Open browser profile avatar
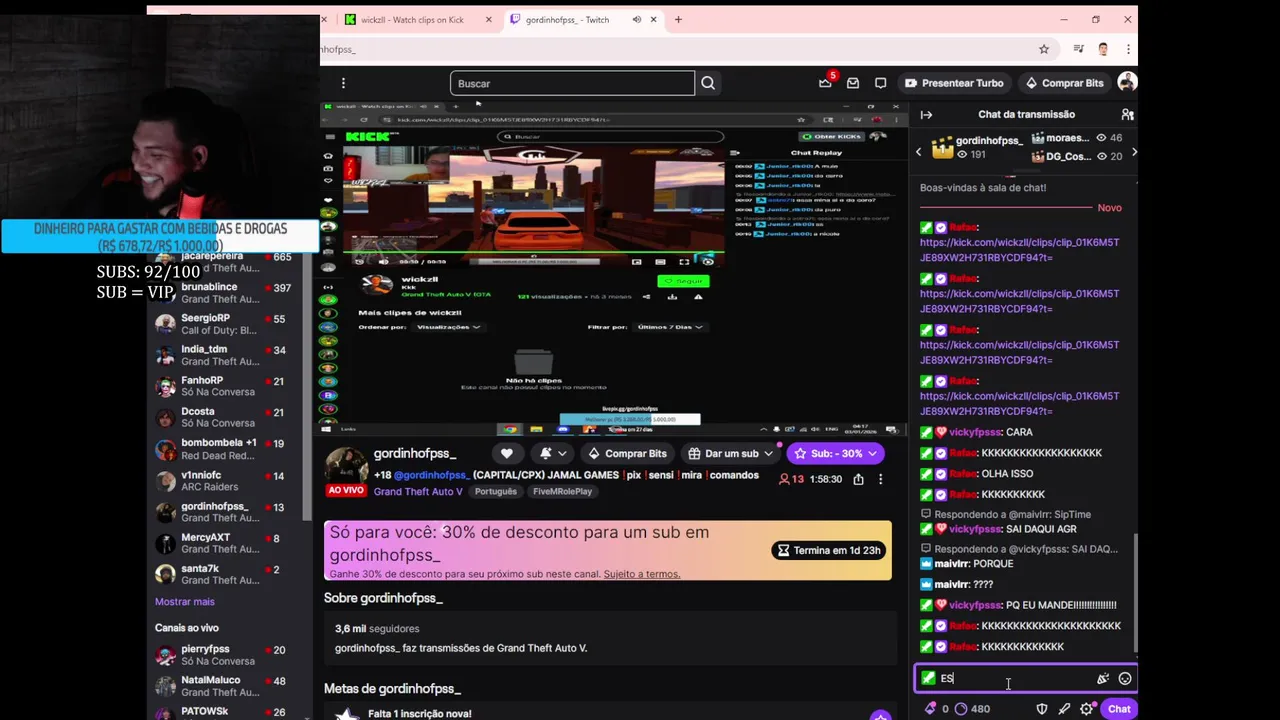Screen dimensions: 1280x720 (1103, 49)
